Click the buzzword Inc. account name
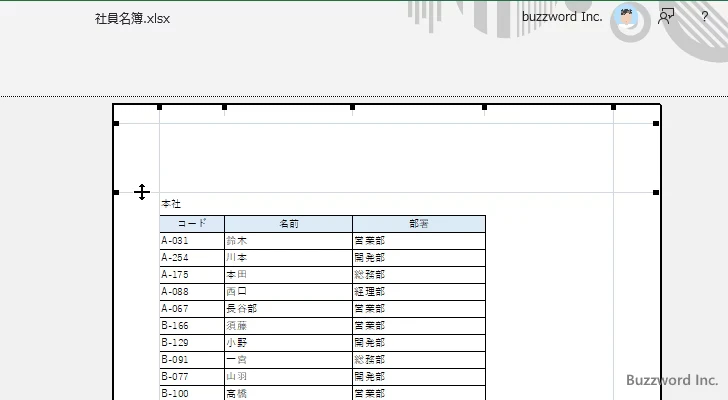Image resolution: width=728 pixels, height=400 pixels. (562, 17)
